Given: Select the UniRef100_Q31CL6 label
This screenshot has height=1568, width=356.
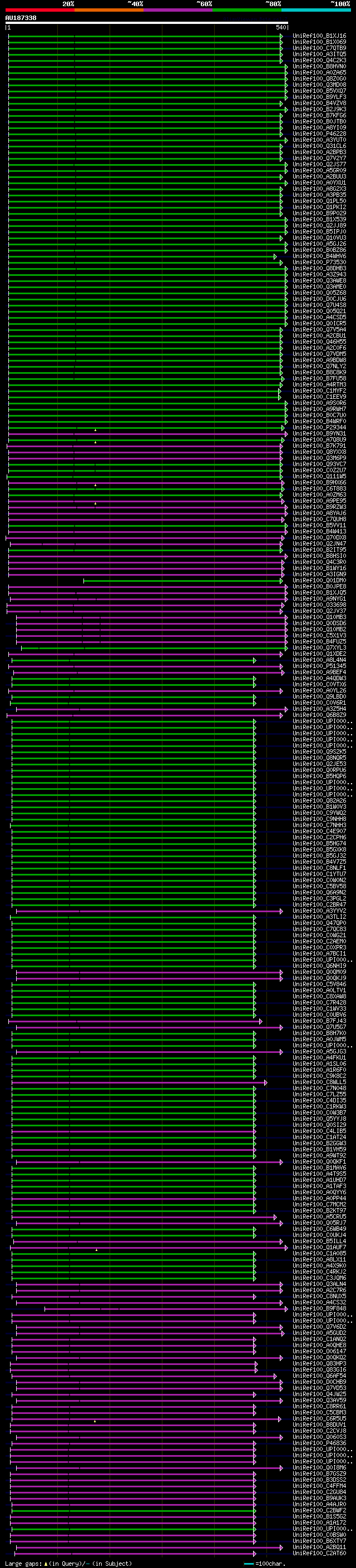Looking at the screenshot, I should tap(319, 146).
